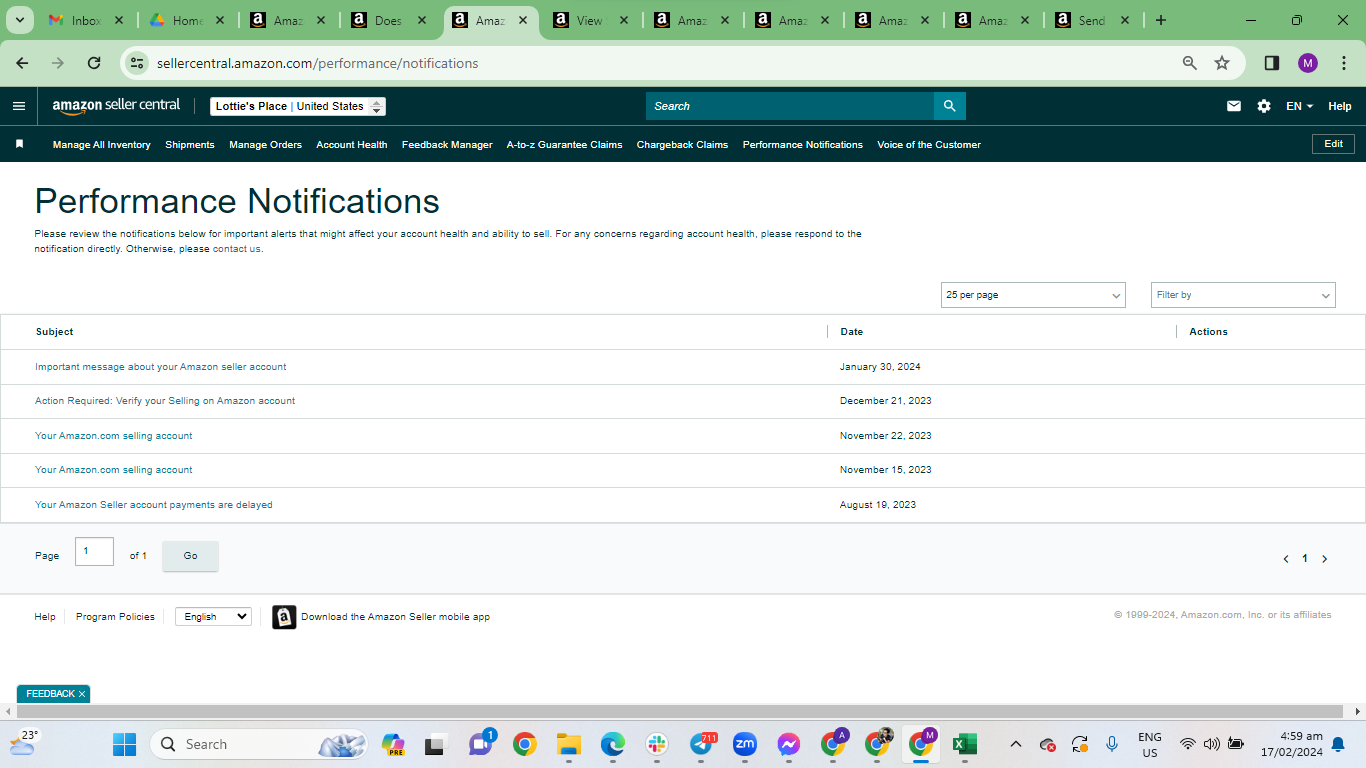Go back to the previous page

[22, 63]
